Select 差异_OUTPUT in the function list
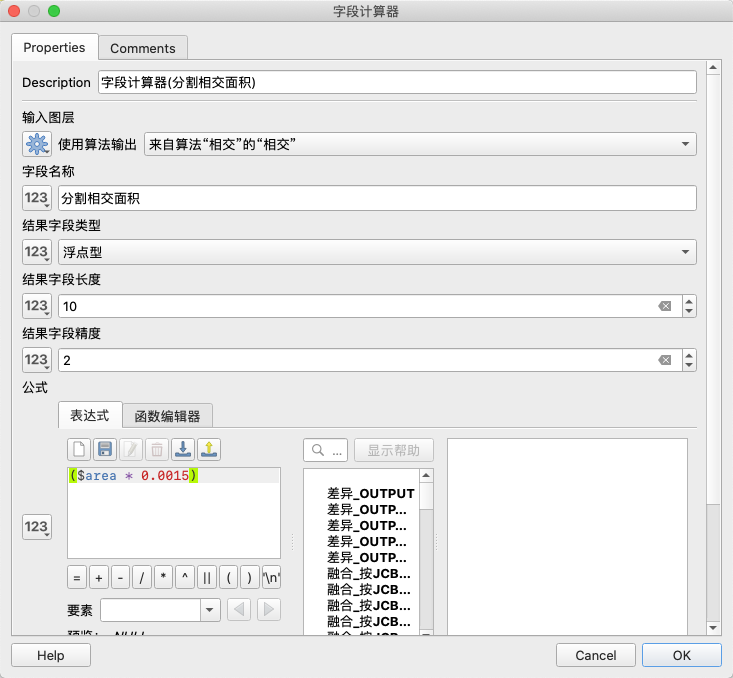This screenshot has height=678, width=733. pos(370,494)
